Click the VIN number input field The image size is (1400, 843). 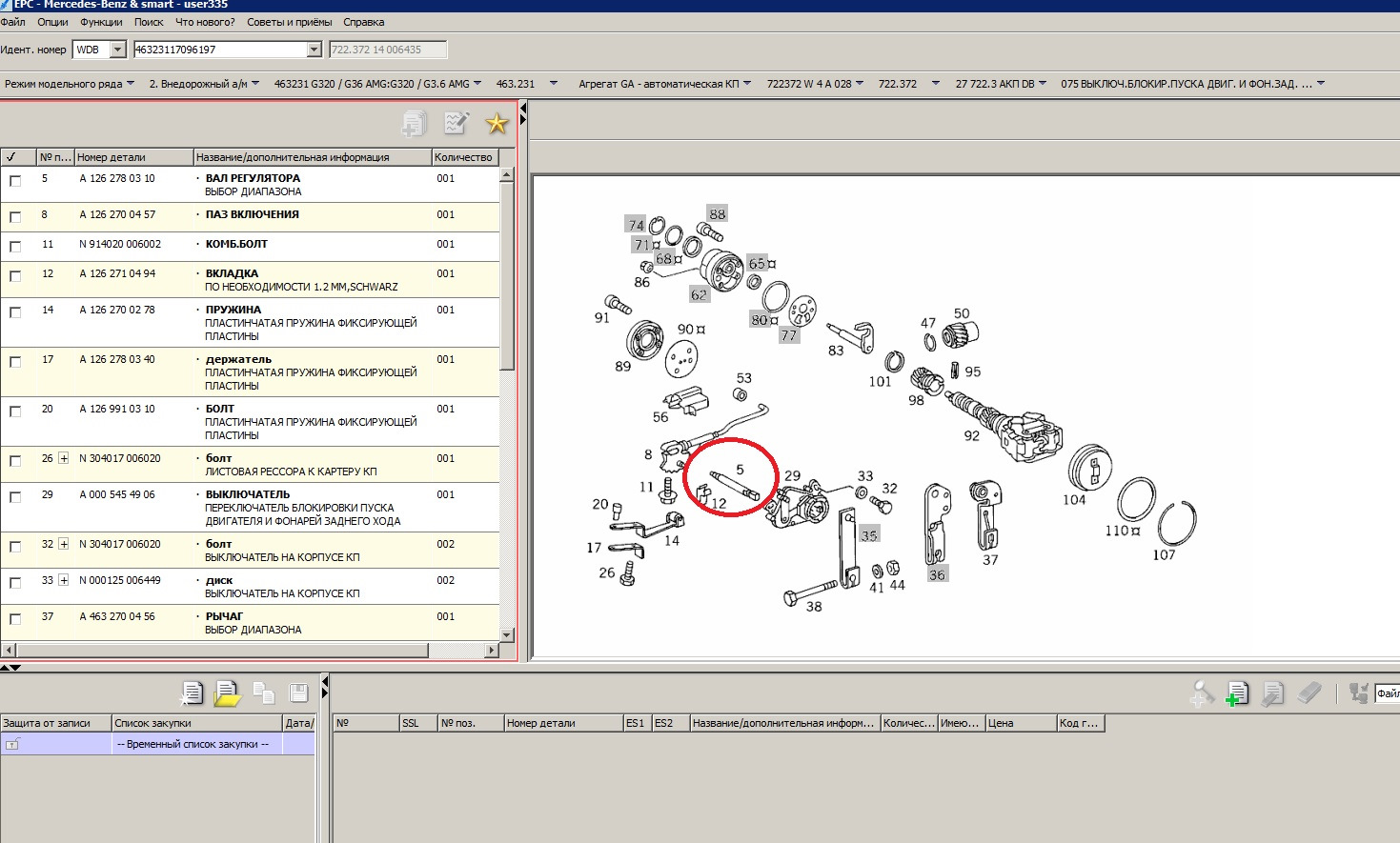[x=221, y=50]
